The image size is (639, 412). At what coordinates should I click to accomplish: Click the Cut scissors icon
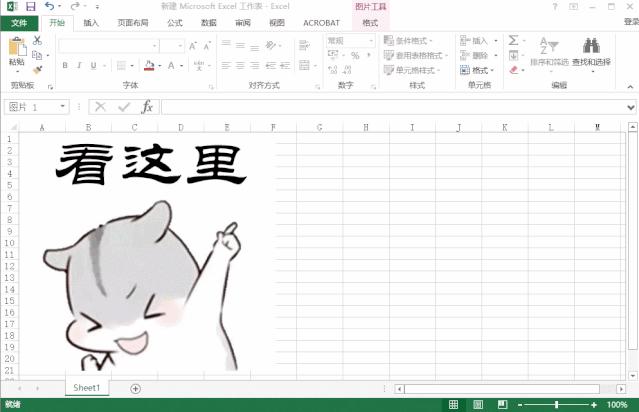click(x=37, y=40)
